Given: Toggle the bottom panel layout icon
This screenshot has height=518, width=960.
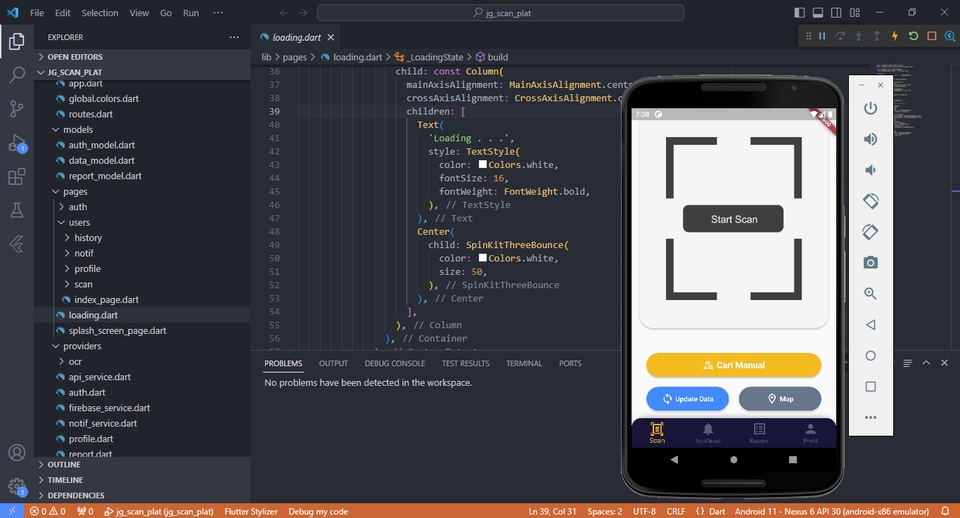Looking at the screenshot, I should click(818, 12).
